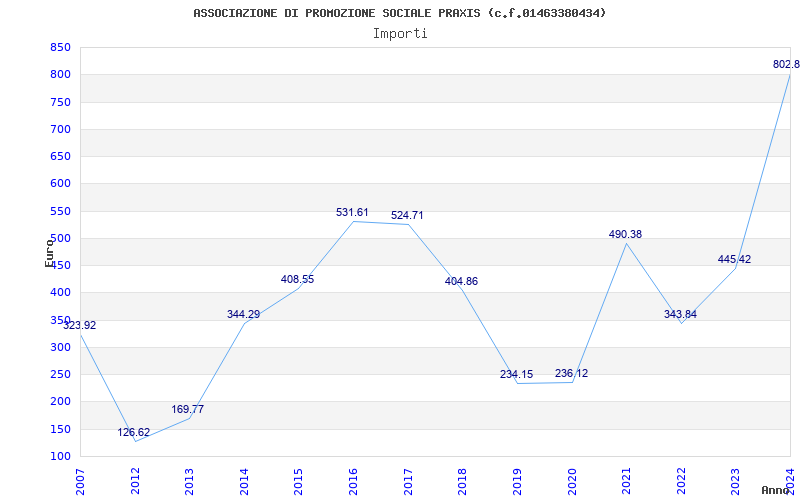Viewport: 800px width, 500px height.
Task: Click the x-axis year 2020
Action: [571, 482]
